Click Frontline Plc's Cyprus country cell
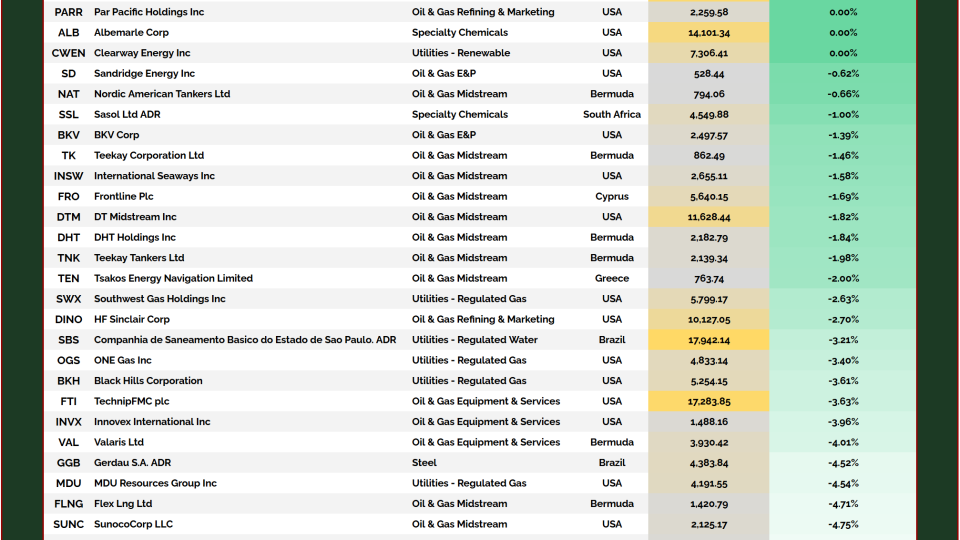 click(x=611, y=196)
